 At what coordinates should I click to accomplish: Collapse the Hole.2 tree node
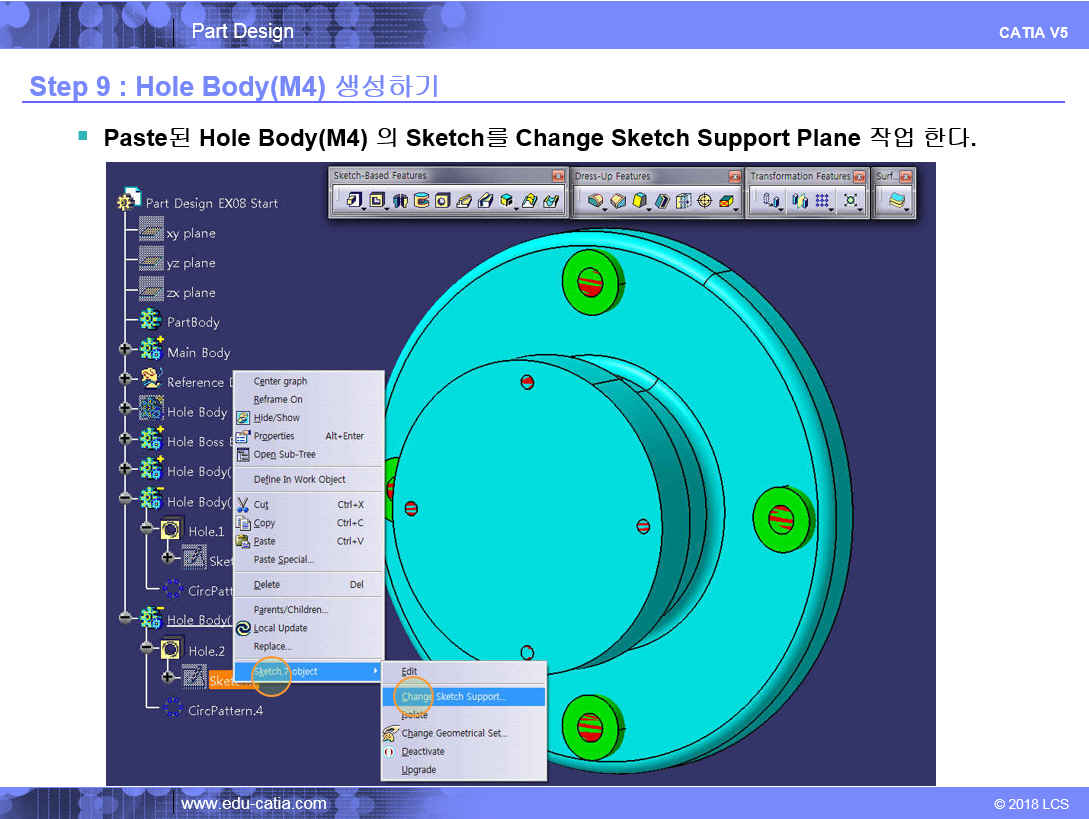tap(146, 649)
